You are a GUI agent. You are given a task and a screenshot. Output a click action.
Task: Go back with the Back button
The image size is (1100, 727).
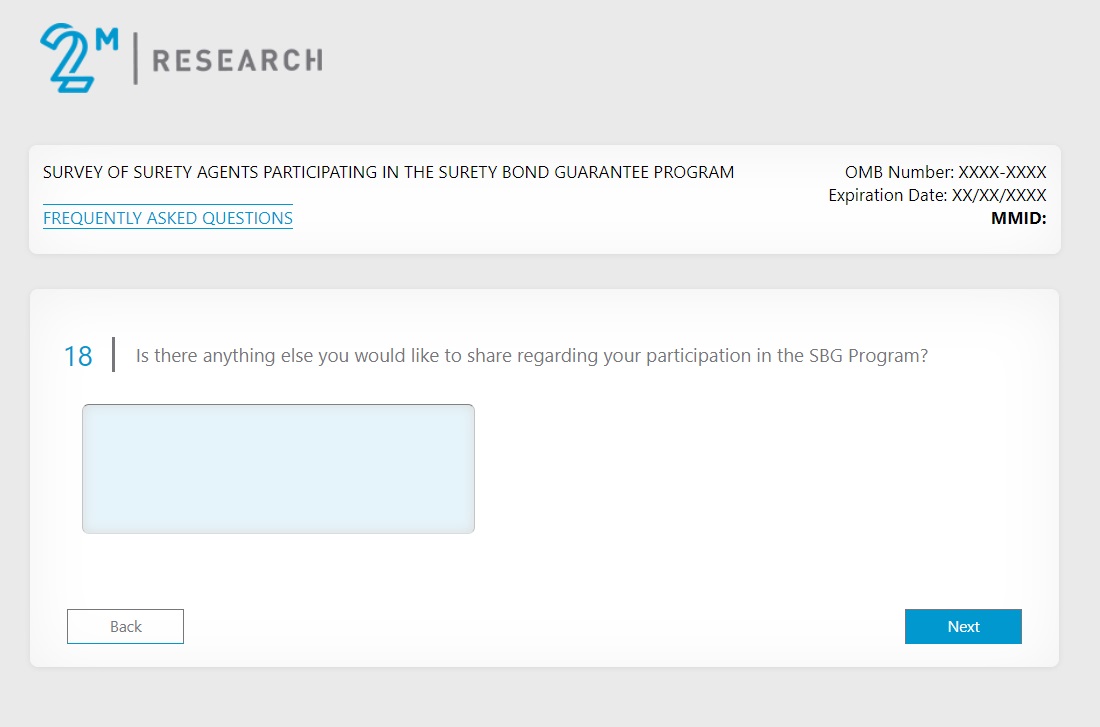[125, 626]
